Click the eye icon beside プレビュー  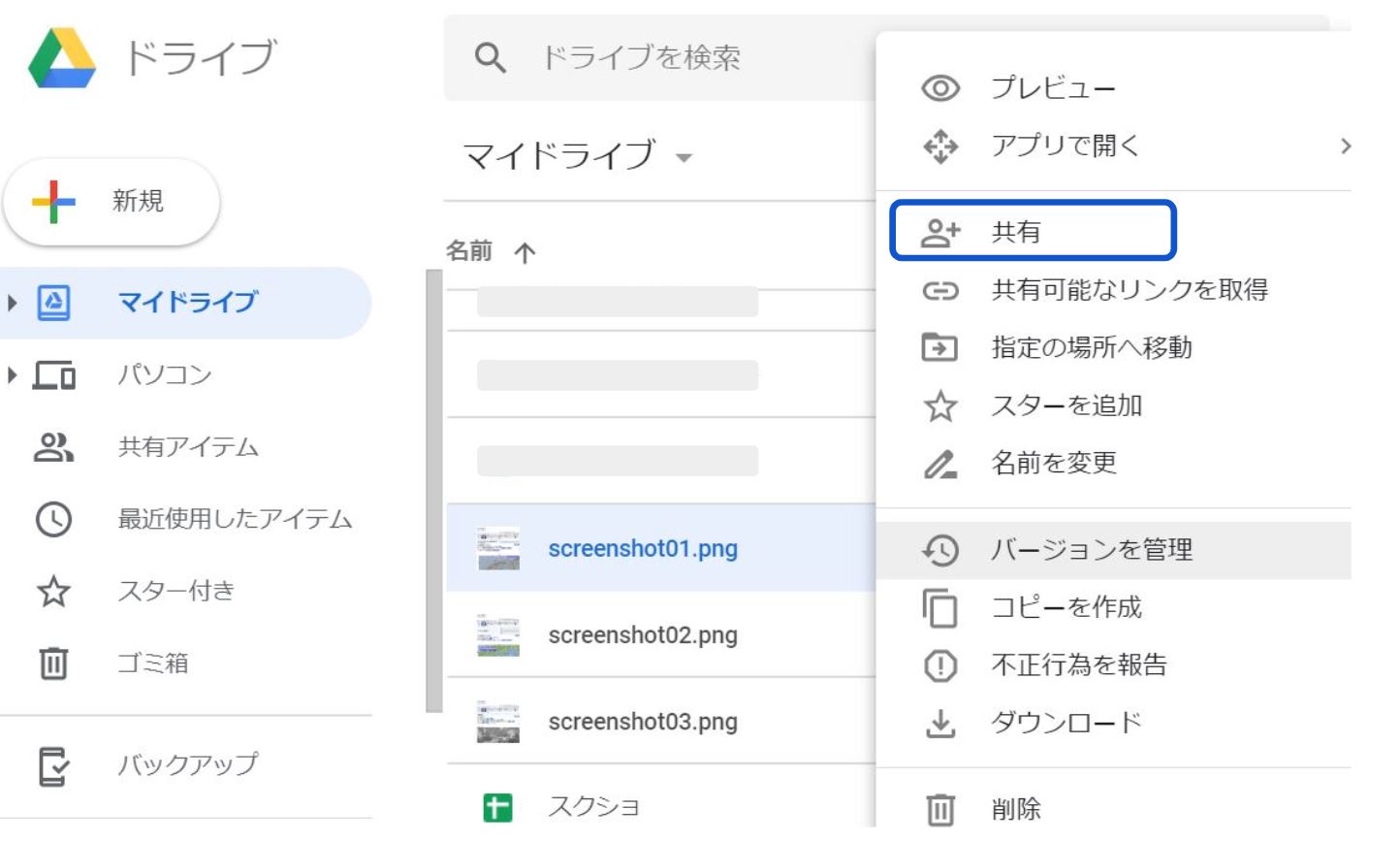click(939, 89)
